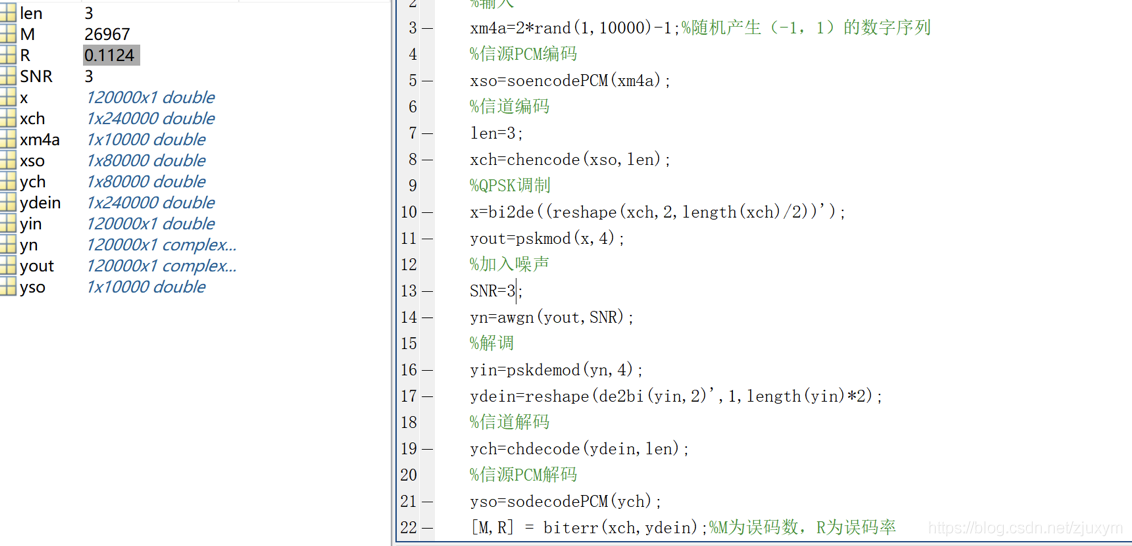This screenshot has height=546, width=1132.
Task: Click the yin variable icon
Action: coord(7,223)
